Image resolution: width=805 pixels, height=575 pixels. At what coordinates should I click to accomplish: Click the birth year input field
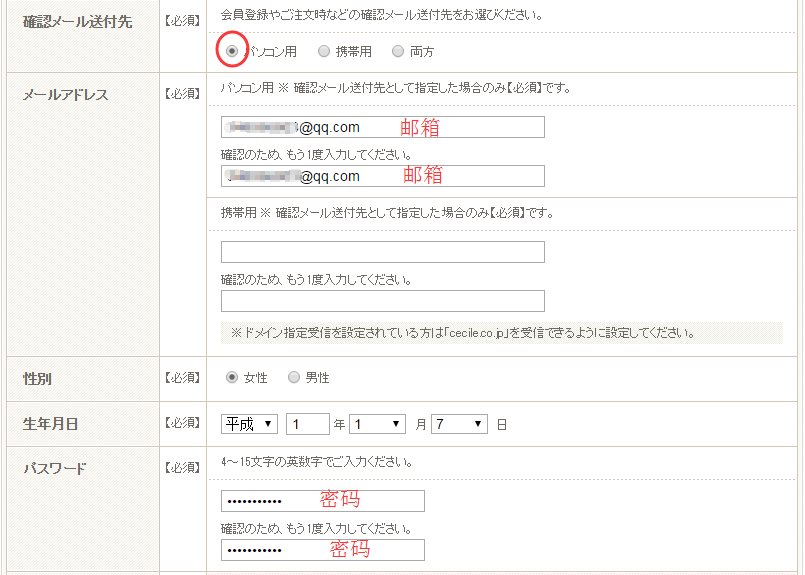tap(307, 424)
